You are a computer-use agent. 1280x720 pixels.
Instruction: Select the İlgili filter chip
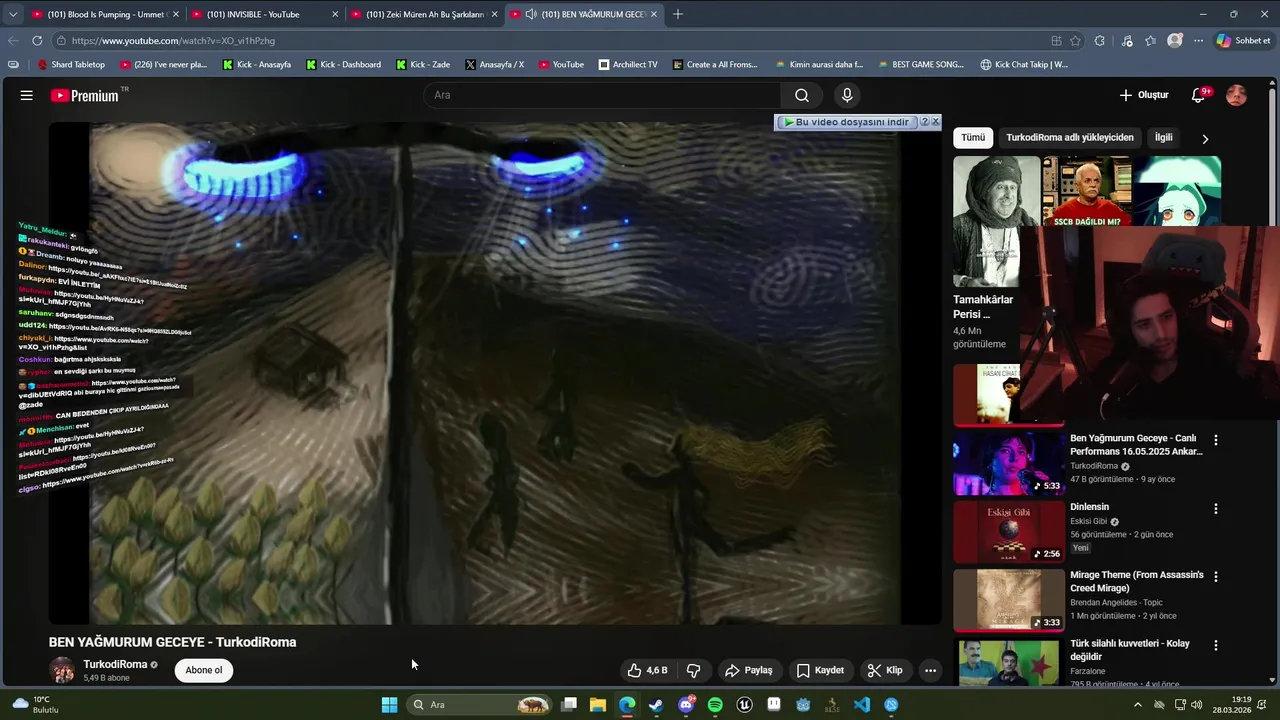point(1164,138)
